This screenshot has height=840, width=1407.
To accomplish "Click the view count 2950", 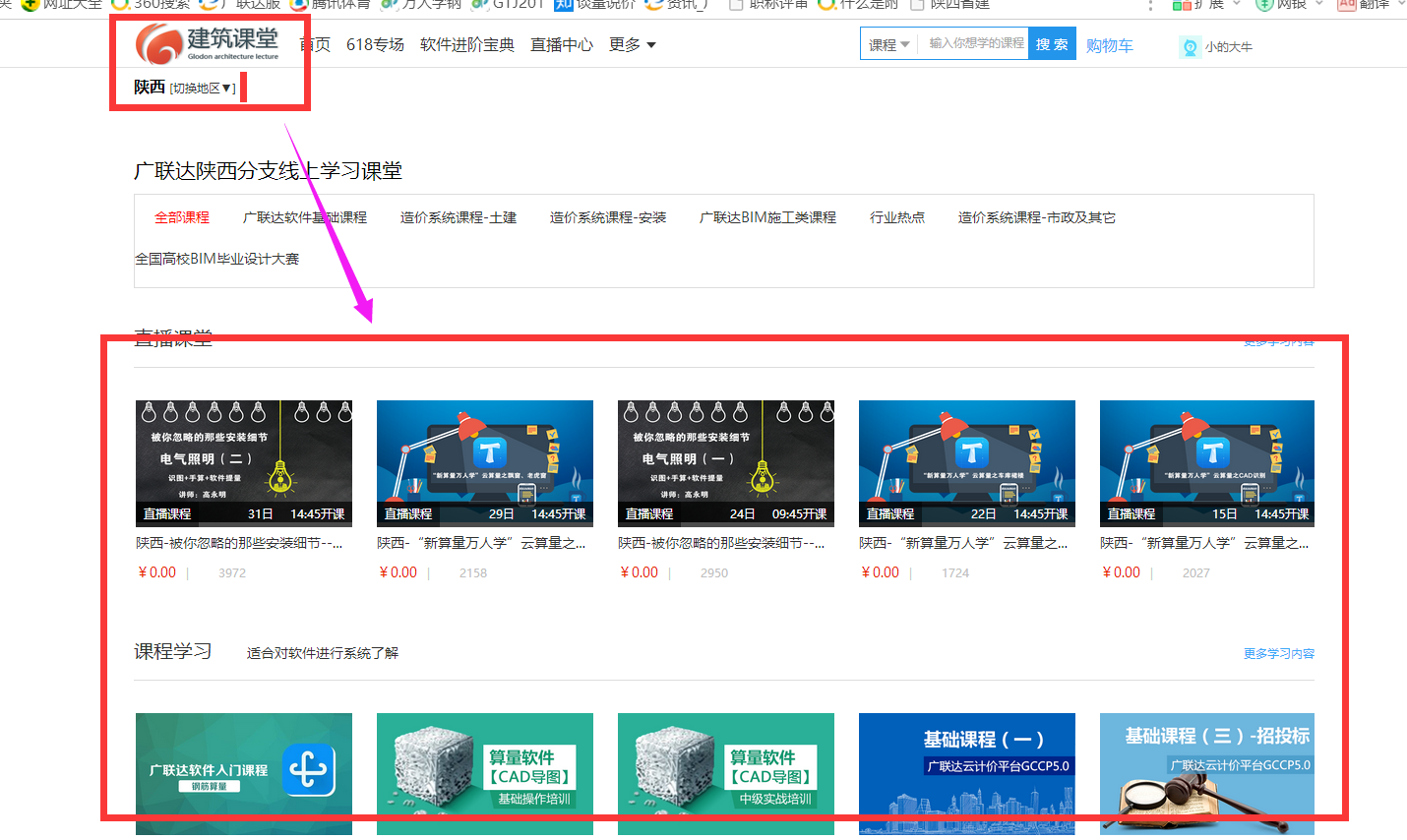I will pyautogui.click(x=714, y=572).
